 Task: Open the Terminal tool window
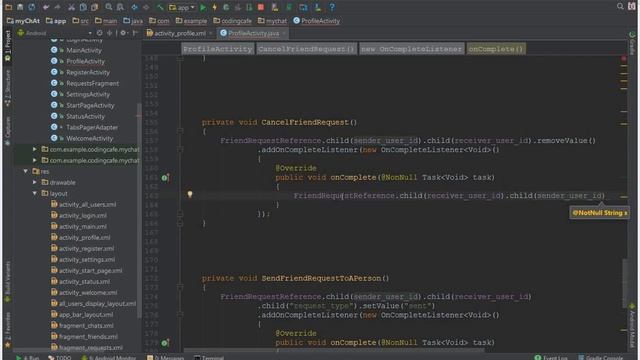209,358
